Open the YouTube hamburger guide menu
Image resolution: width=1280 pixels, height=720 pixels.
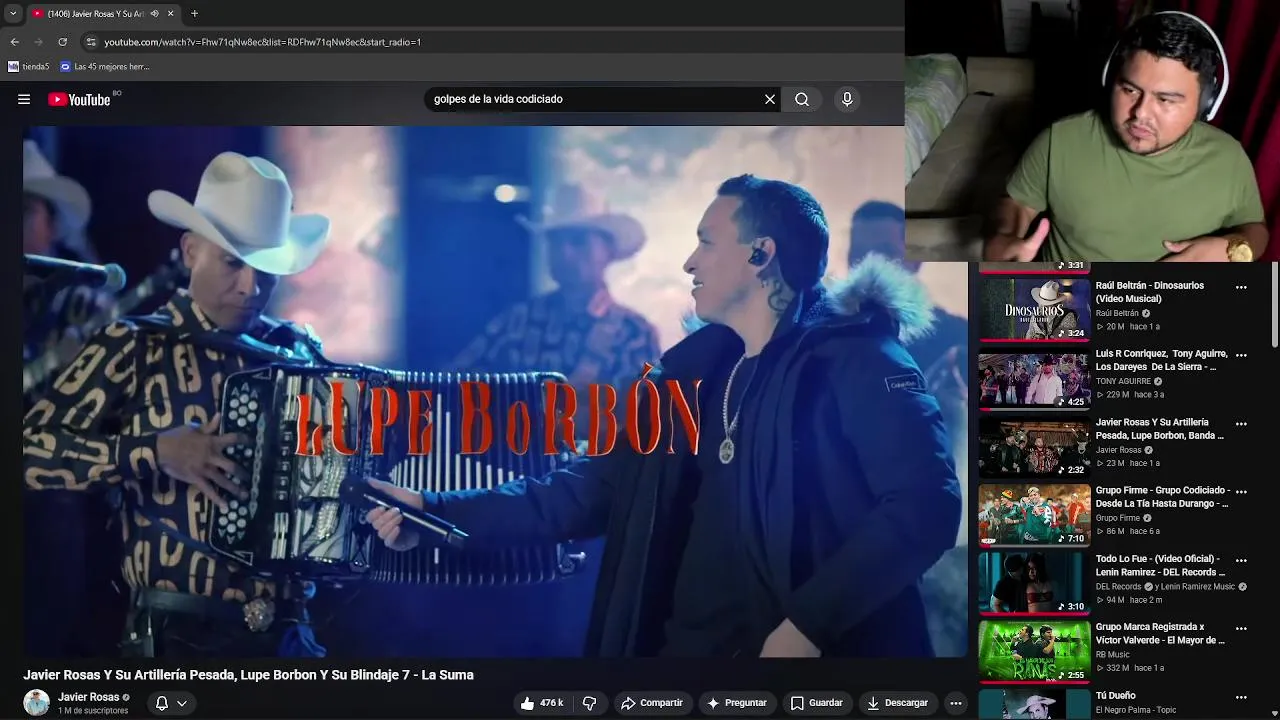tap(24, 99)
